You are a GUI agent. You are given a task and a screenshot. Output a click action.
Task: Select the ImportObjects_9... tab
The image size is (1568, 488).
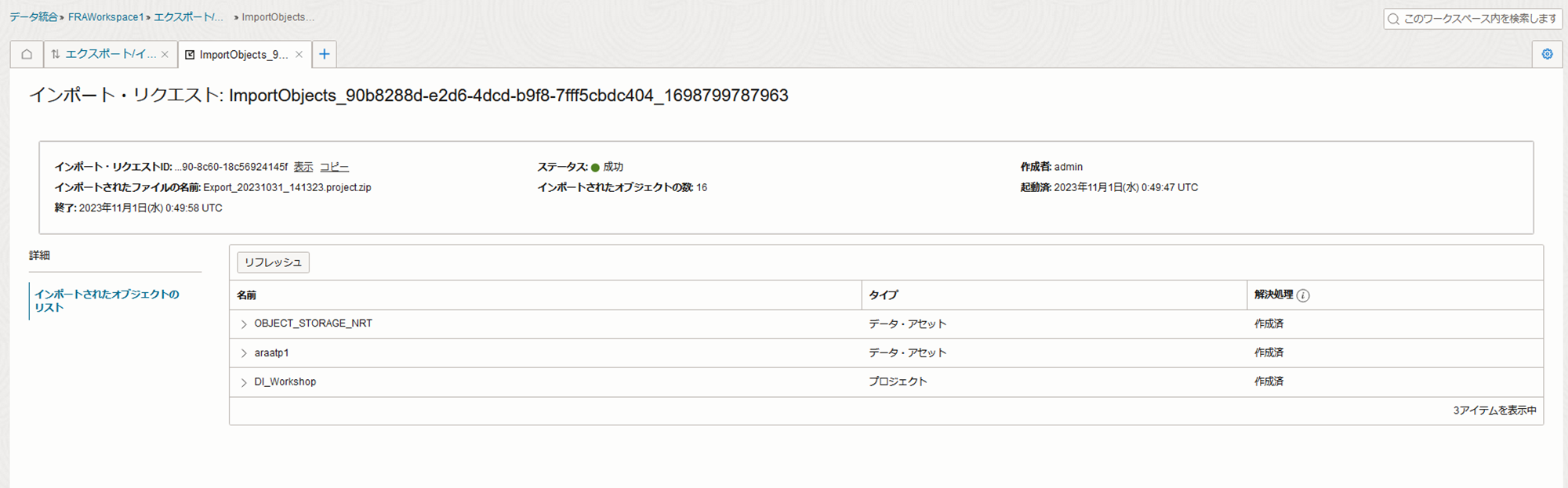point(244,54)
